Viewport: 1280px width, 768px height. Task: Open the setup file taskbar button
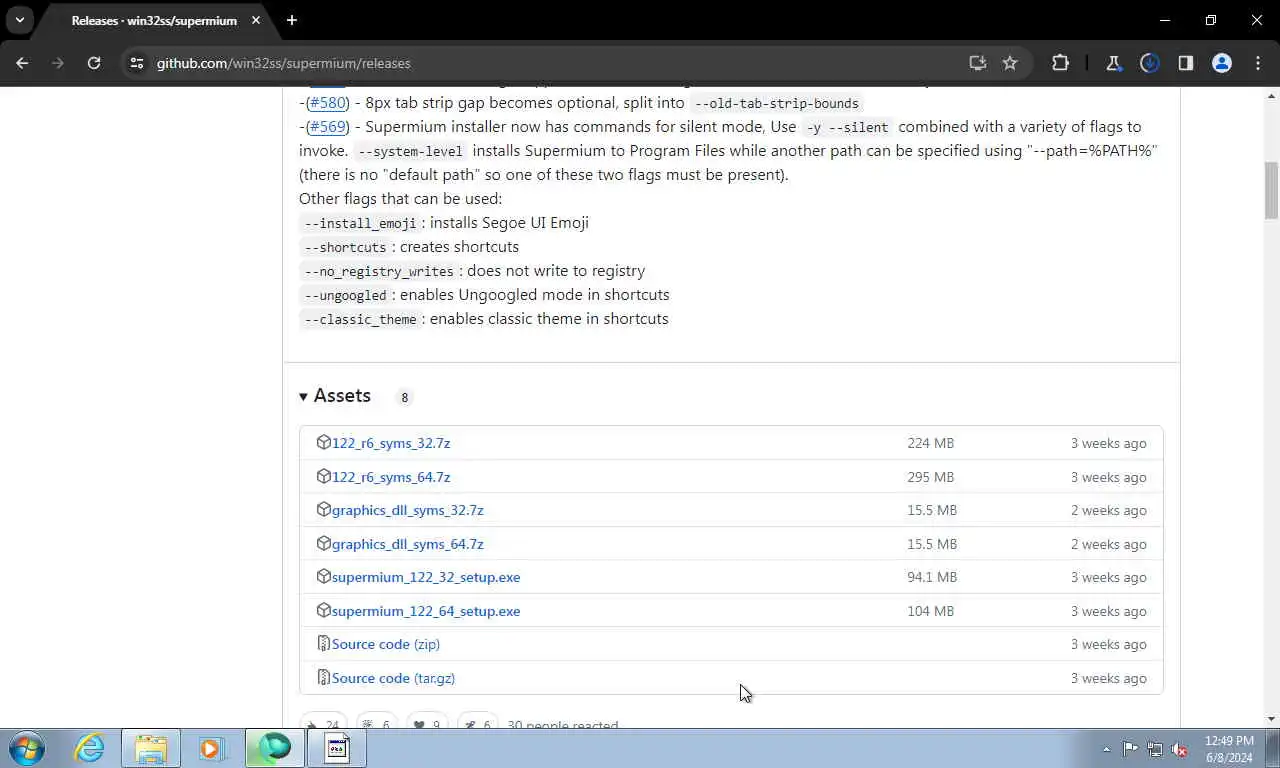click(x=337, y=748)
